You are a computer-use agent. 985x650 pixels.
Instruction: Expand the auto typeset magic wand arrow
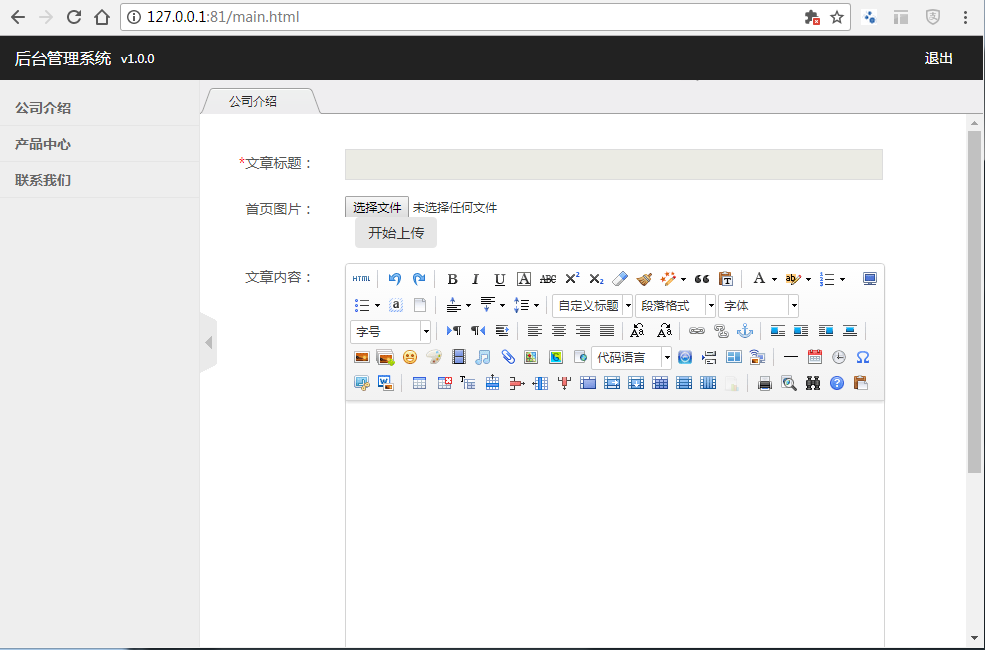(683, 279)
